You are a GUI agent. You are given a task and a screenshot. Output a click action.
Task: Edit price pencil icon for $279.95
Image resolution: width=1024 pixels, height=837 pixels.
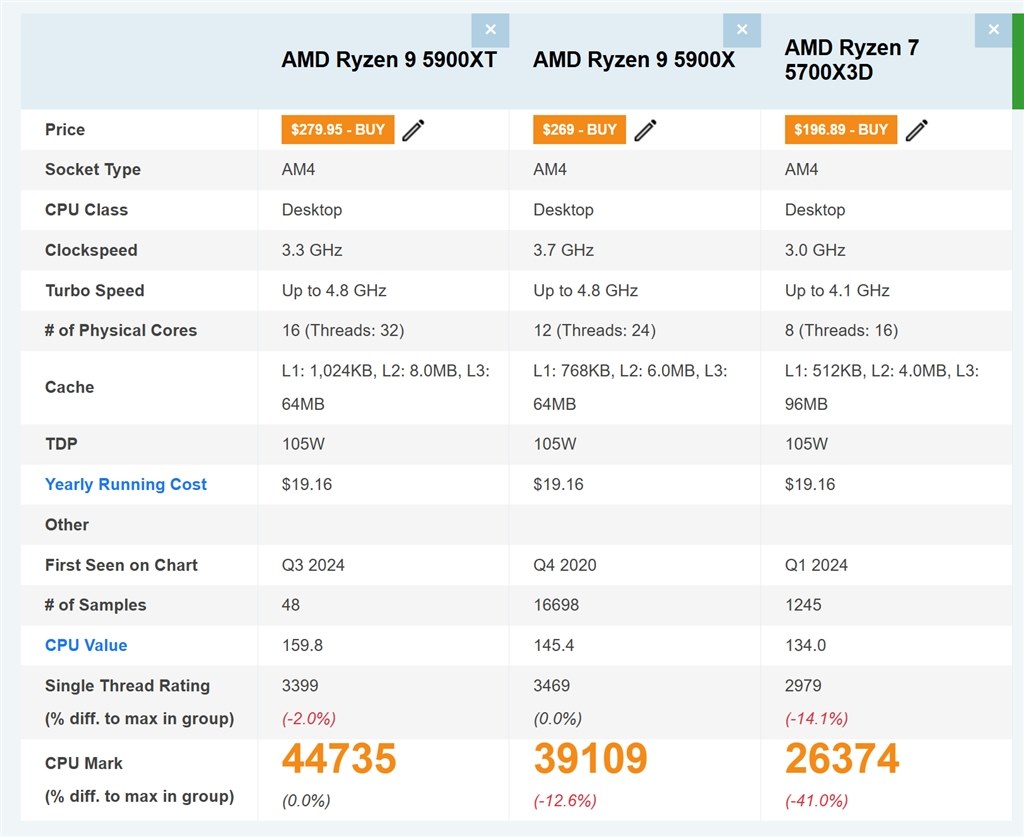pos(413,130)
